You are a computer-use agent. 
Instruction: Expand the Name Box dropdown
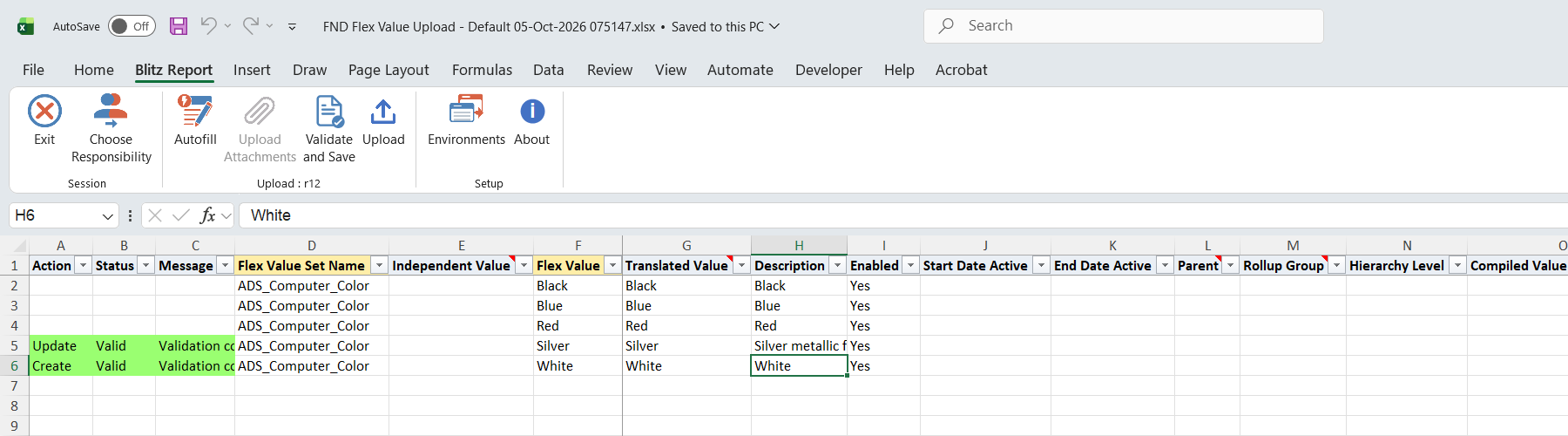click(x=108, y=215)
